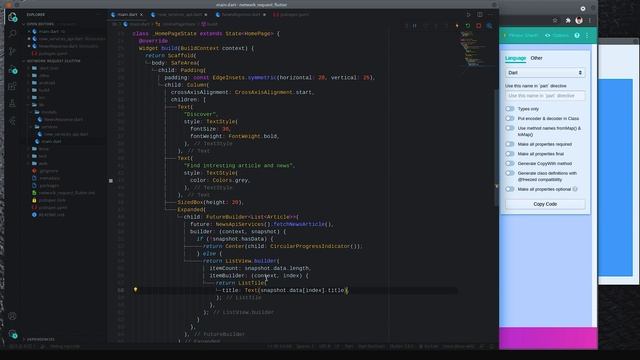Enable 'Make all properties final'
Viewport: 640px width, 360px height.
coord(510,154)
